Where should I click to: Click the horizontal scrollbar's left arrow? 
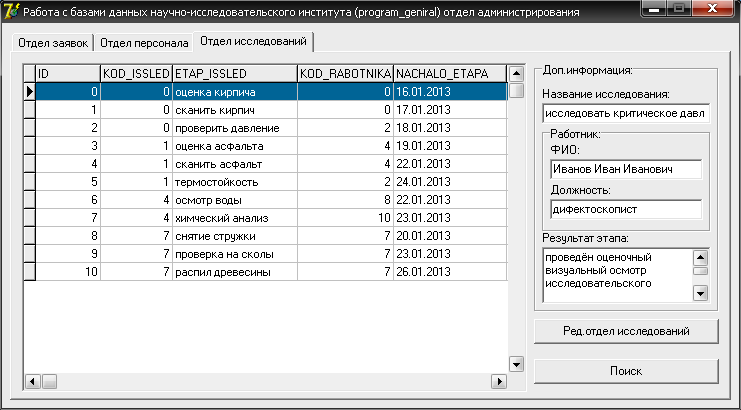point(33,381)
